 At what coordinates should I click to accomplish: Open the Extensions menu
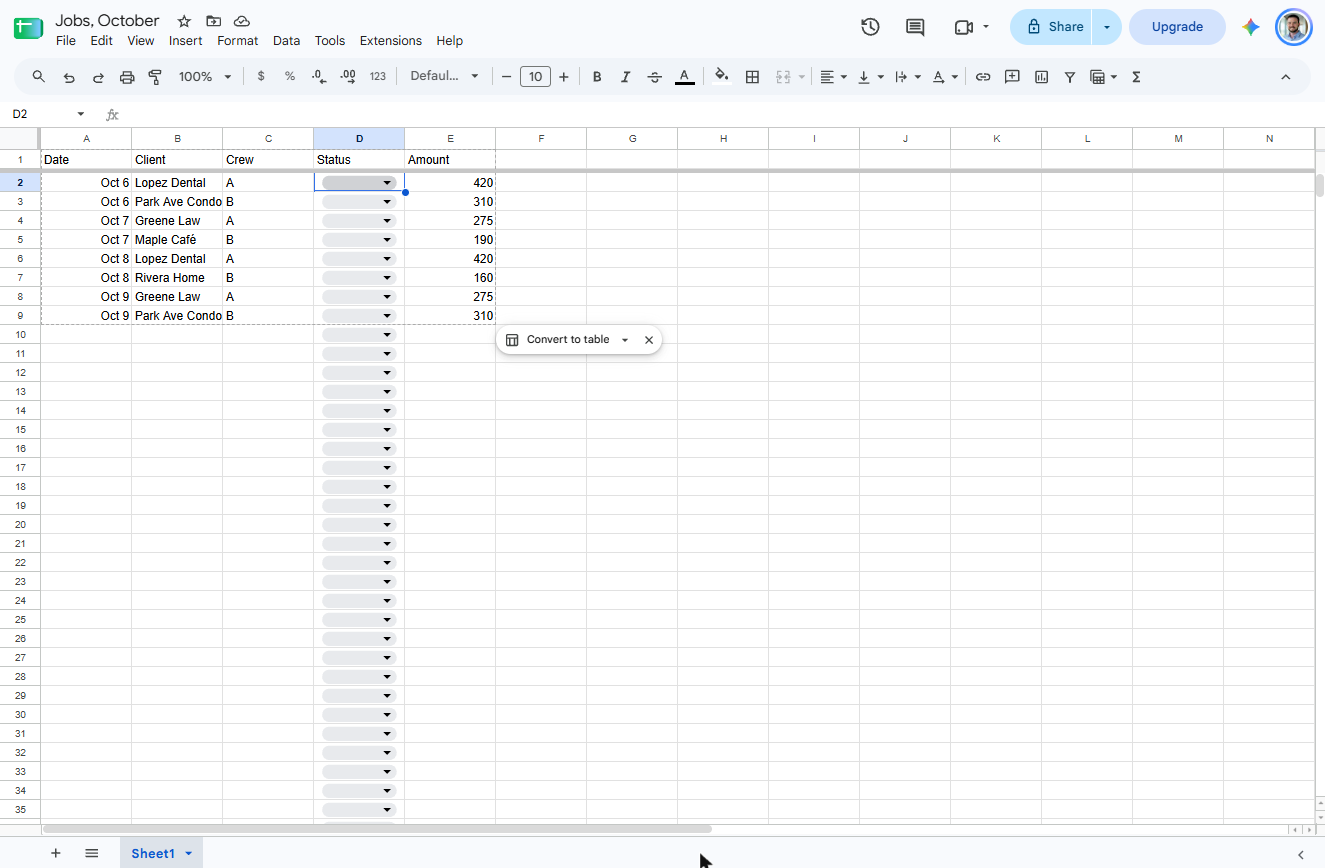(x=391, y=41)
